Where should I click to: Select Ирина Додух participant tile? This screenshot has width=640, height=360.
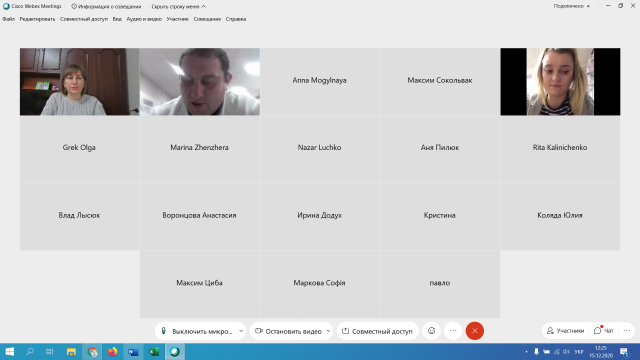point(320,217)
